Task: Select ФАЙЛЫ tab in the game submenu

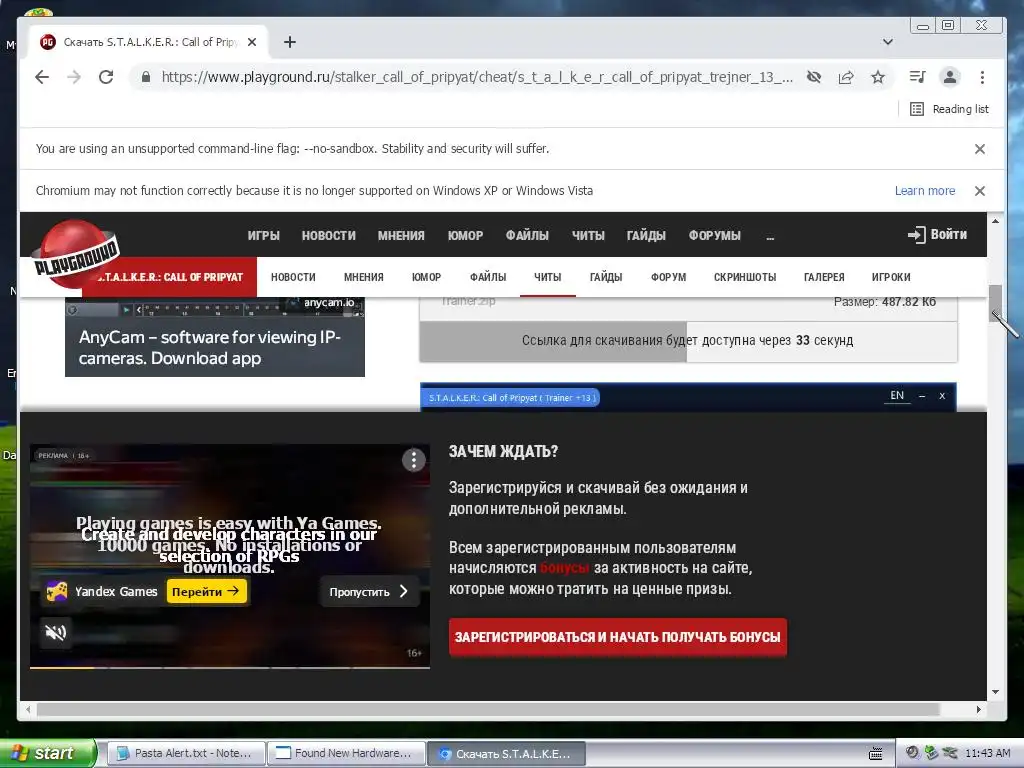Action: click(488, 277)
